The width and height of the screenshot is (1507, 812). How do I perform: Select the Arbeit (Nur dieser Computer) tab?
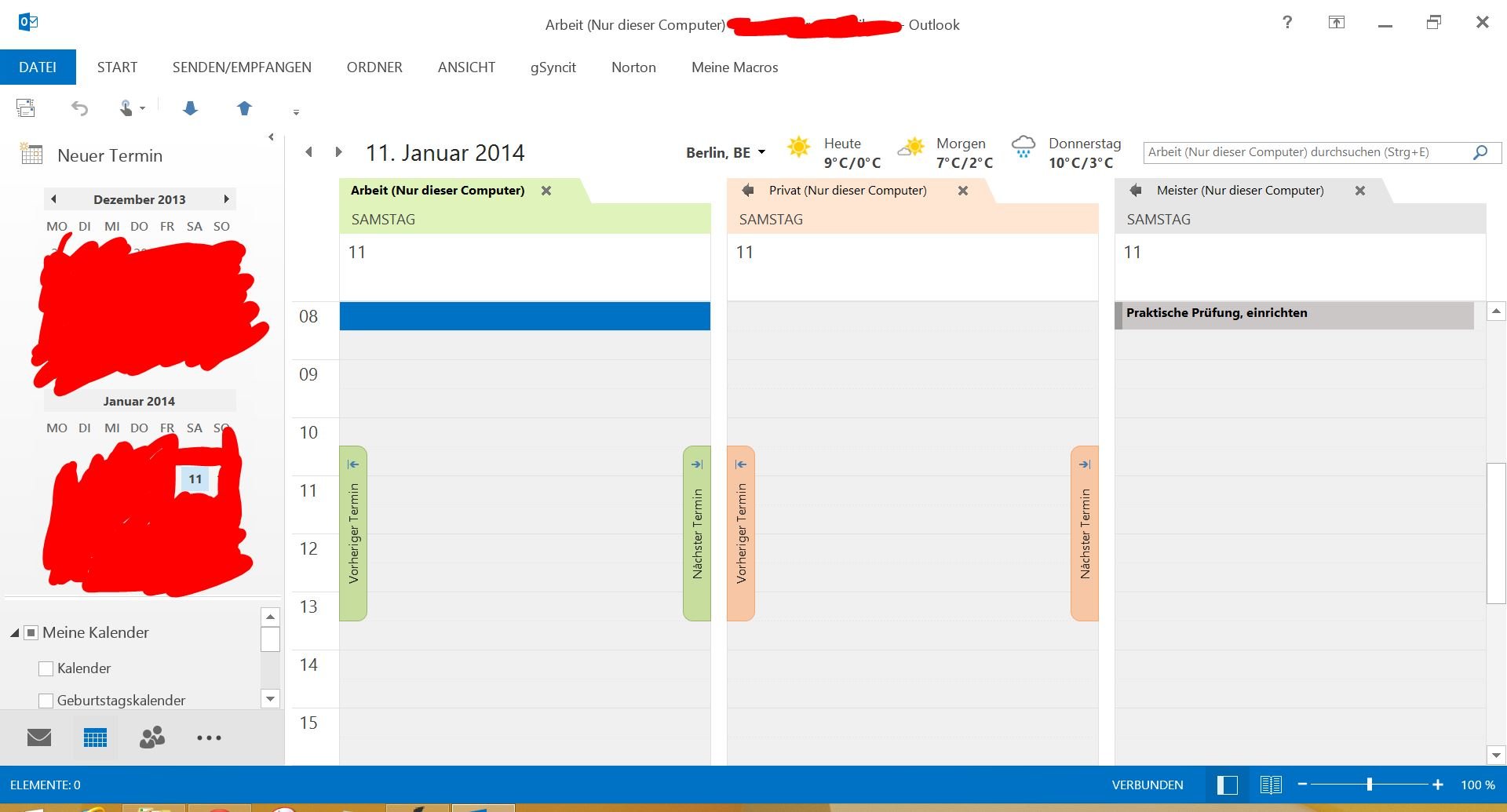coord(437,191)
